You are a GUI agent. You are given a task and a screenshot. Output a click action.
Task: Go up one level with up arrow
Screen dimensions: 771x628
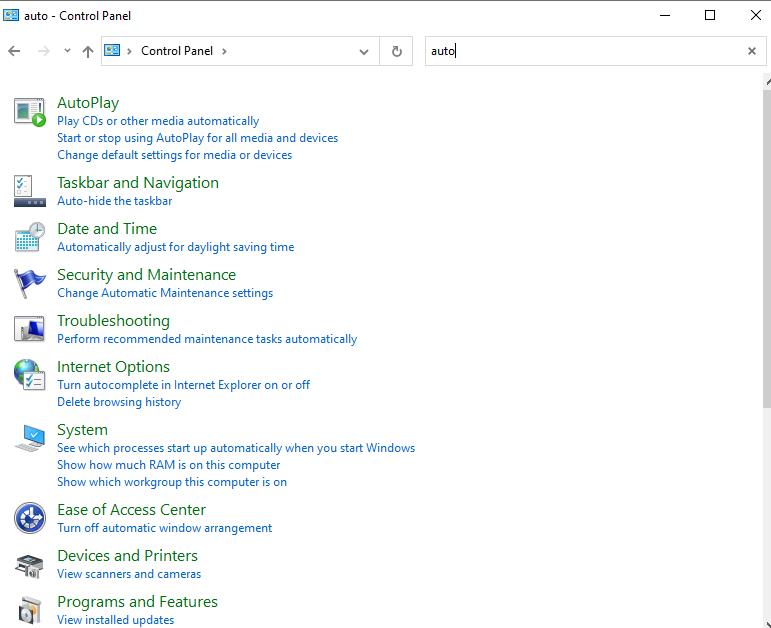(88, 51)
